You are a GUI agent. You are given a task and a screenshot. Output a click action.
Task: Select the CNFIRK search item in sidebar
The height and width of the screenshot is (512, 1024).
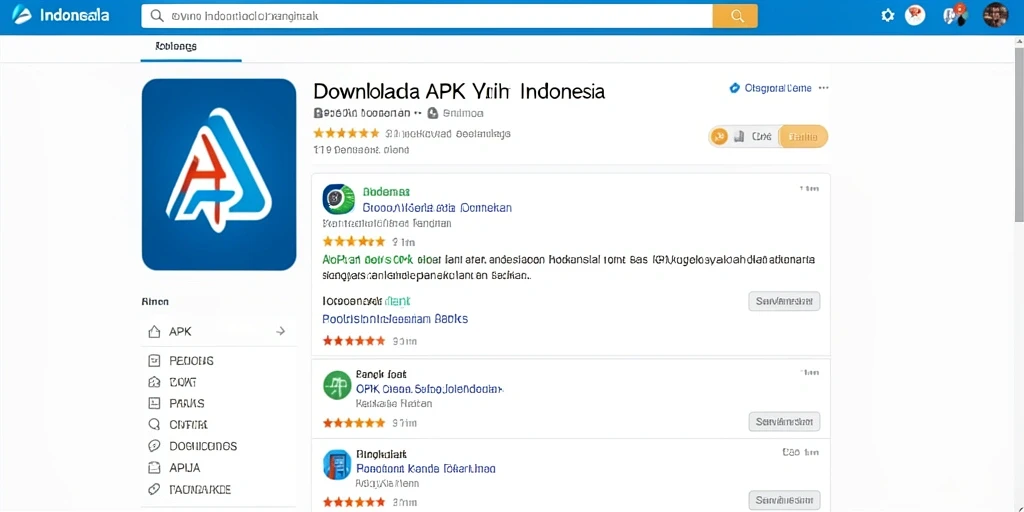coord(178,424)
